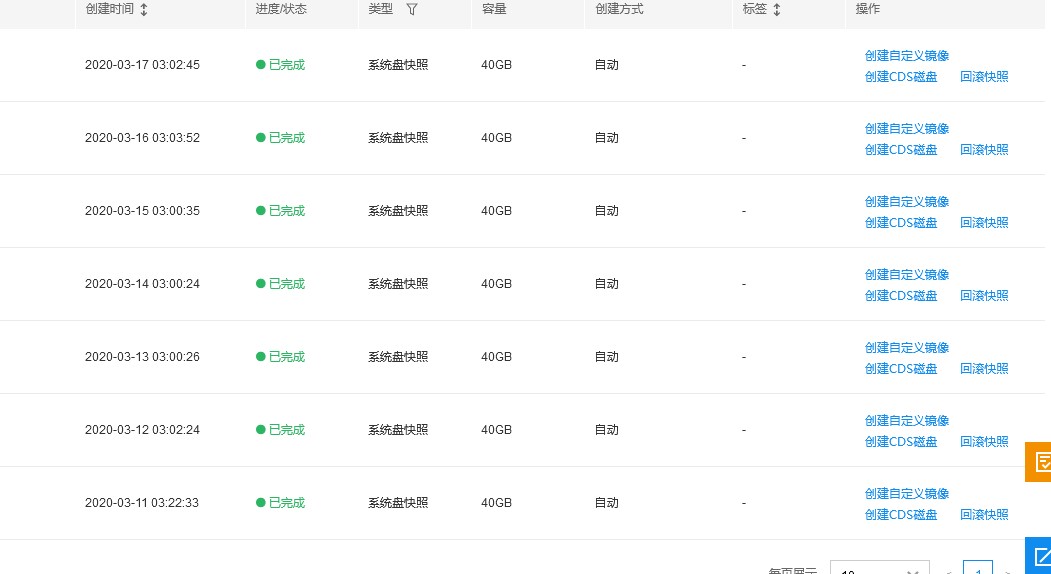Click 回滚快照 for 2020-03-12 snapshot
1051x574 pixels.
984,442
